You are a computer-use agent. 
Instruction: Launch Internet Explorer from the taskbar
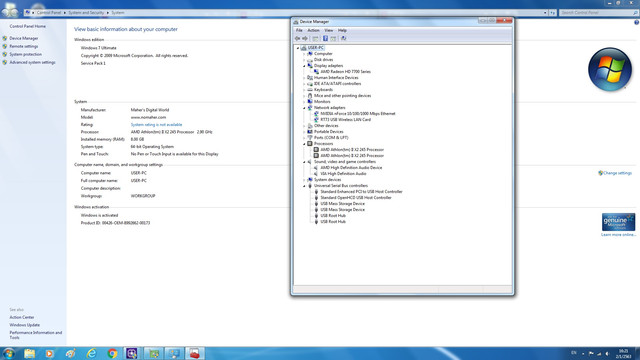(x=91, y=353)
